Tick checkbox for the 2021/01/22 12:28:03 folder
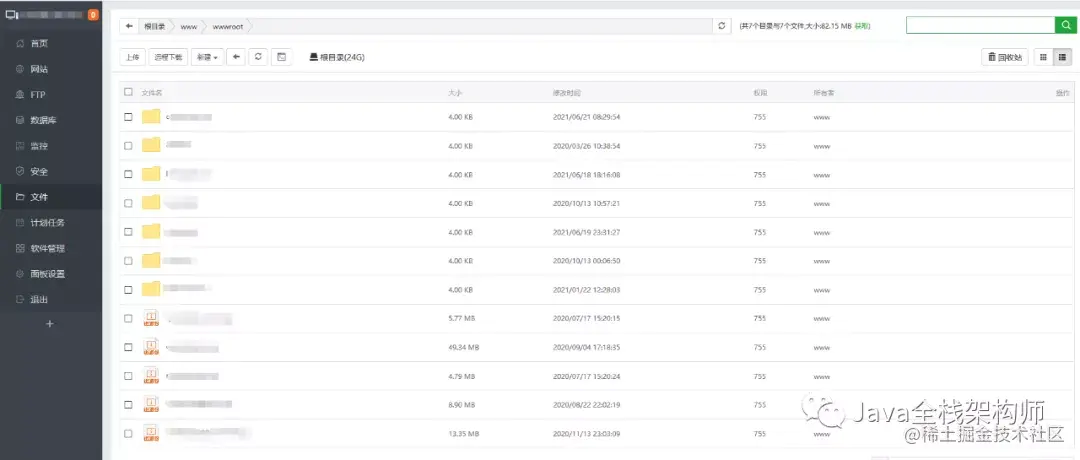 click(x=128, y=290)
